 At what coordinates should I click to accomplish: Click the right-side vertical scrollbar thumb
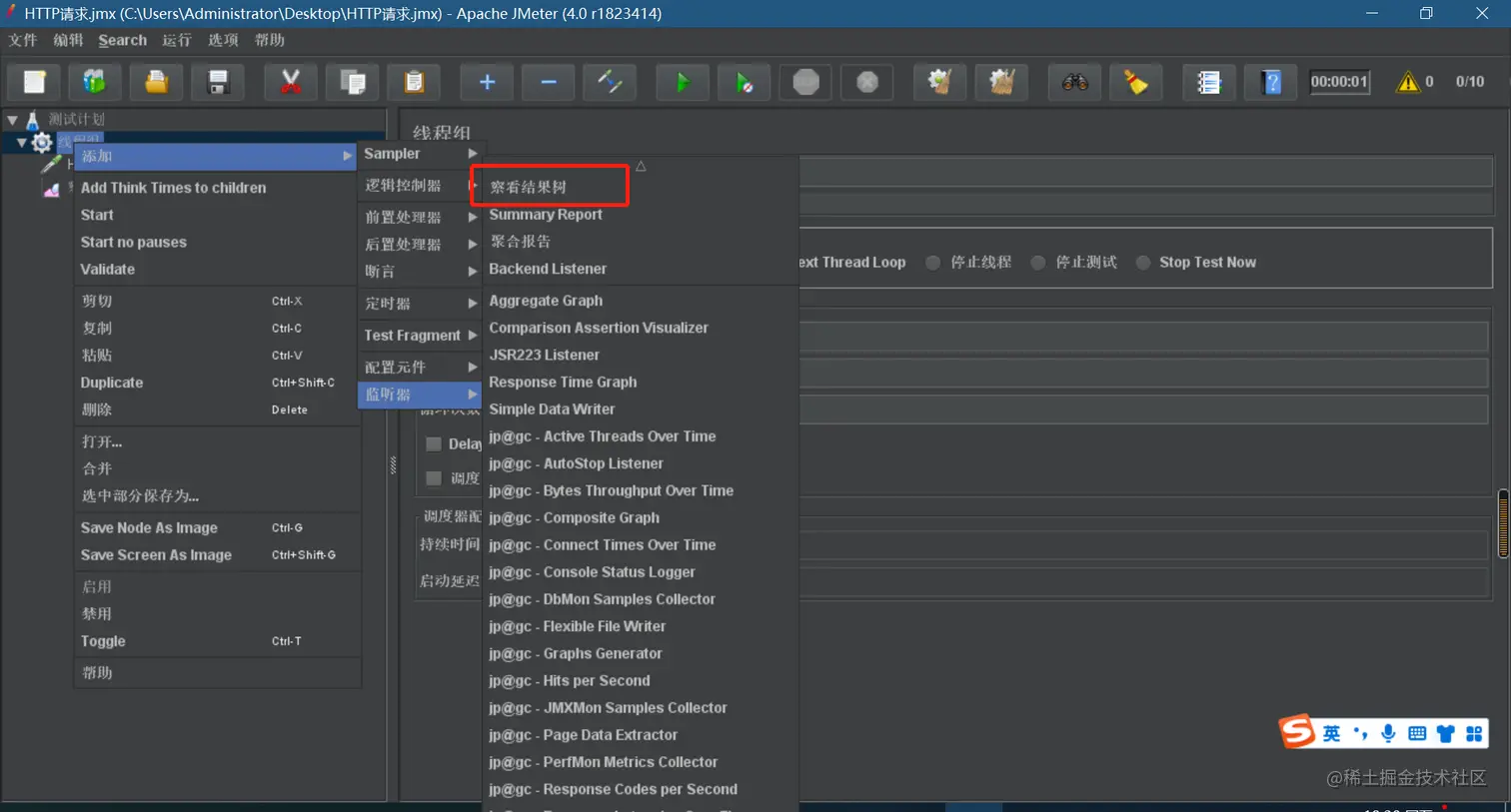pyautogui.click(x=1503, y=523)
